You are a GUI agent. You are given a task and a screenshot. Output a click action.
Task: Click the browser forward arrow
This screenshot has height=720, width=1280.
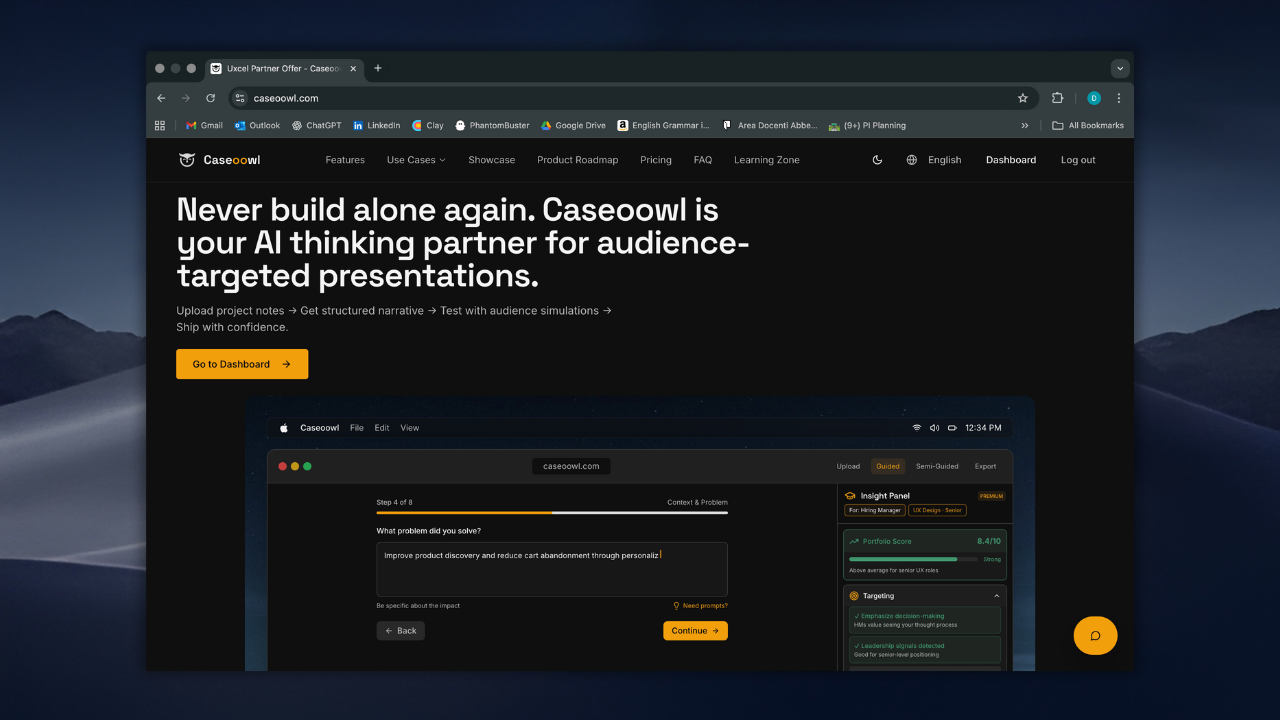186,98
